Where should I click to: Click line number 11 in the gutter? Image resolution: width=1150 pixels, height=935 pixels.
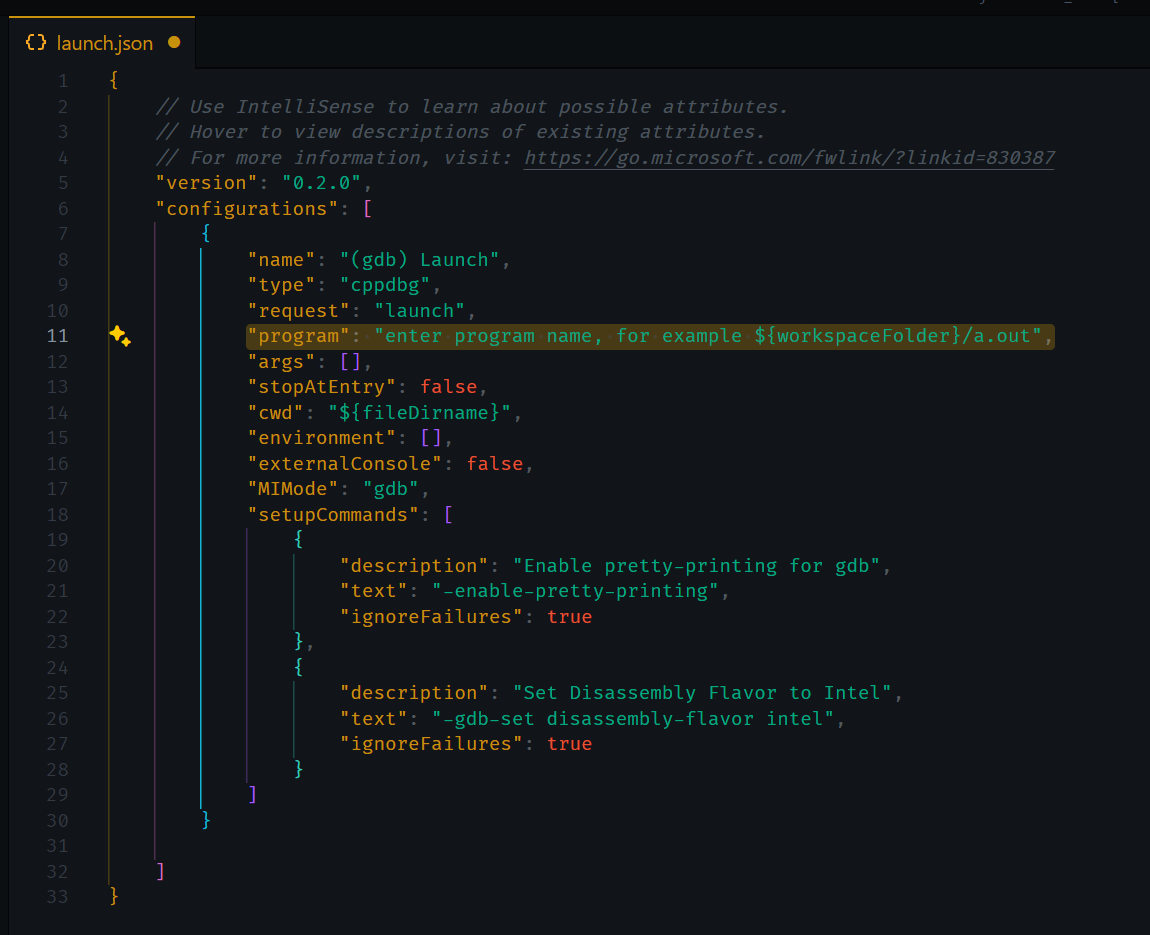[58, 336]
